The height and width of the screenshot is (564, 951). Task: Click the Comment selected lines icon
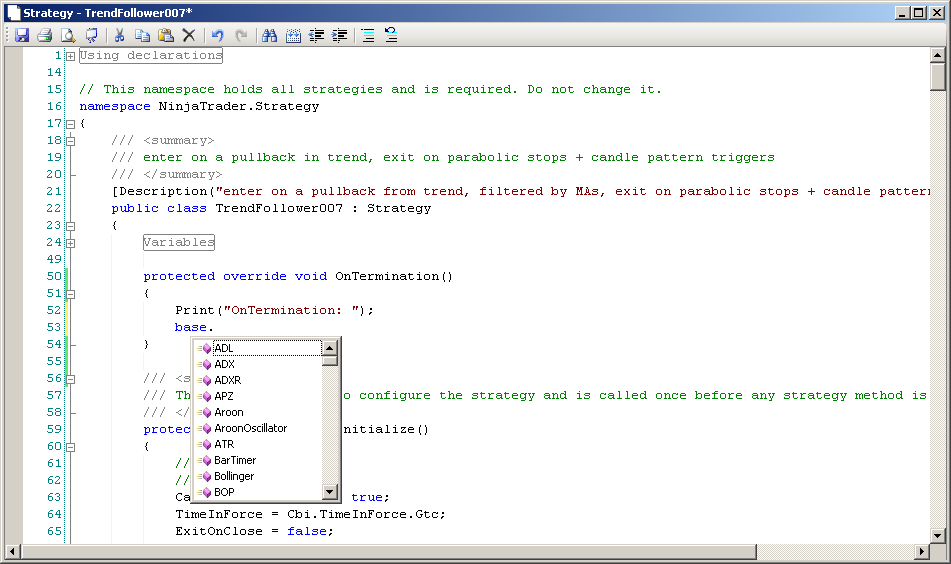[368, 36]
